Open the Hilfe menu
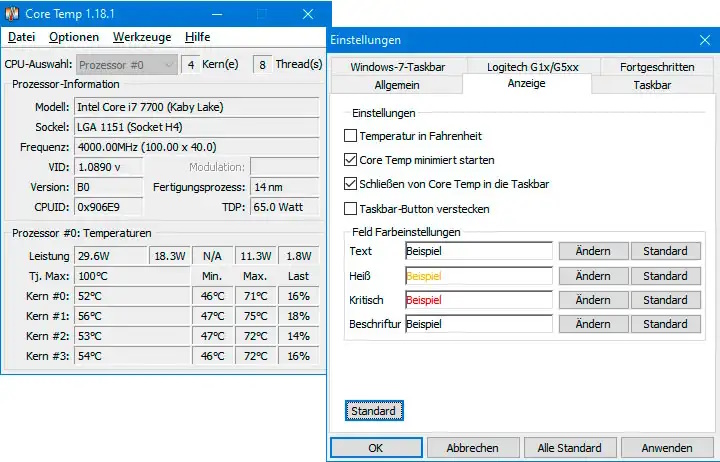 [x=197, y=37]
